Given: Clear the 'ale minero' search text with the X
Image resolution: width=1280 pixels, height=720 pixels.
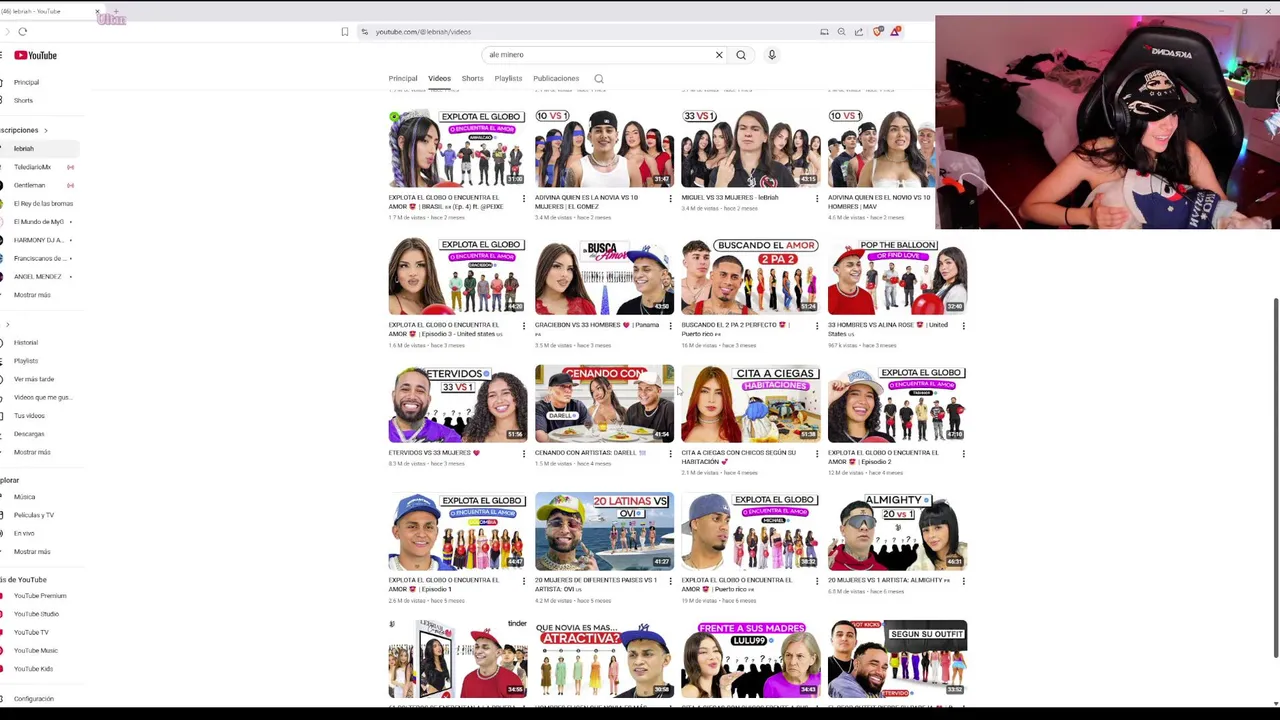Looking at the screenshot, I should pos(719,55).
